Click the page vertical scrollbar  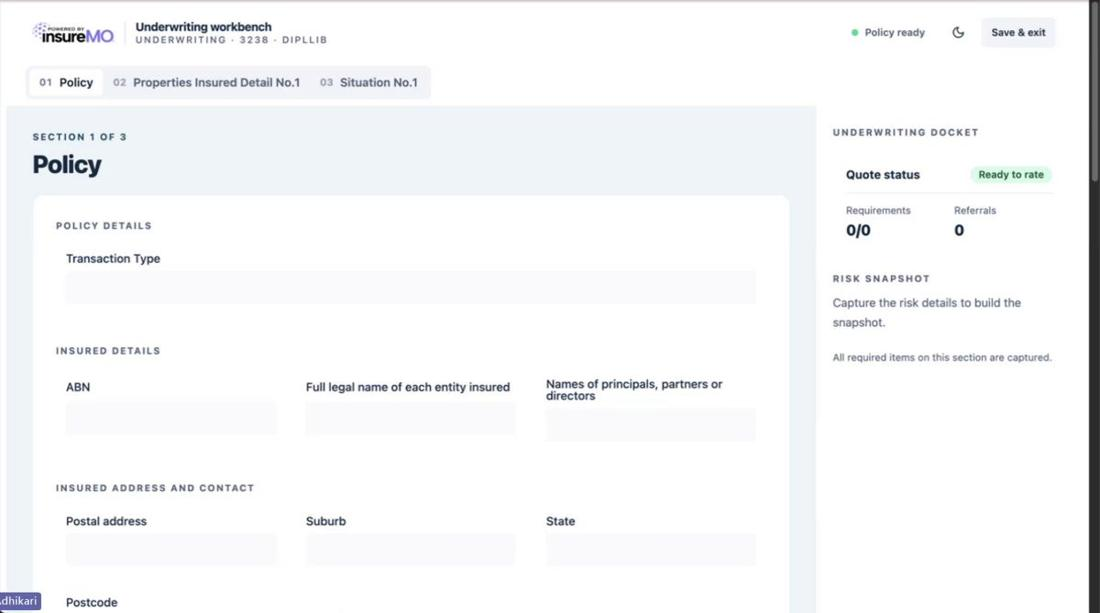click(x=1094, y=306)
